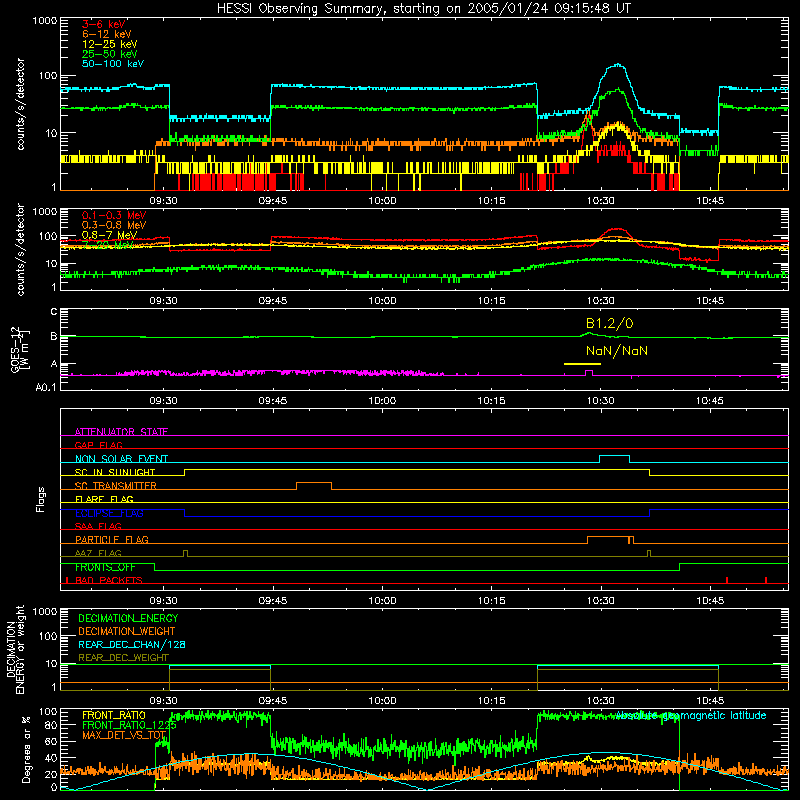Select the FRONTS_OFF flag label

tap(105, 567)
